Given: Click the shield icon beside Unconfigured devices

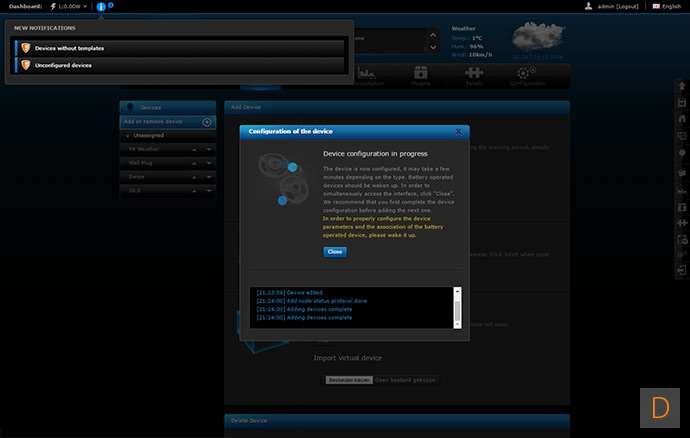Looking at the screenshot, I should point(26,65).
